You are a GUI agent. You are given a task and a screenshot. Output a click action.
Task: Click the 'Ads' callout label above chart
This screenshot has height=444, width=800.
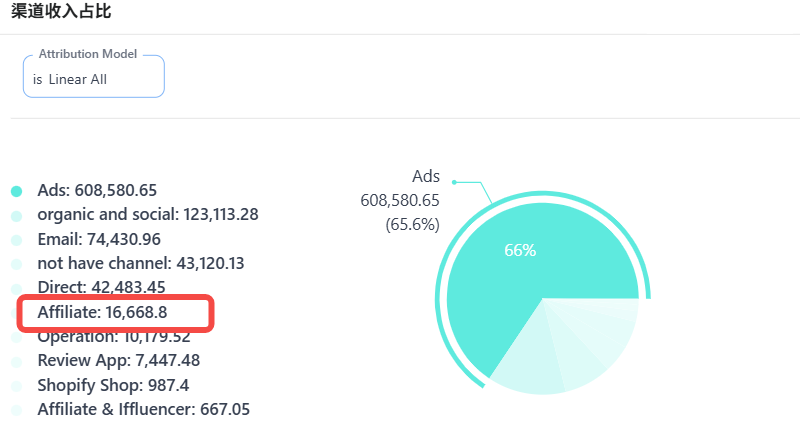(x=425, y=176)
